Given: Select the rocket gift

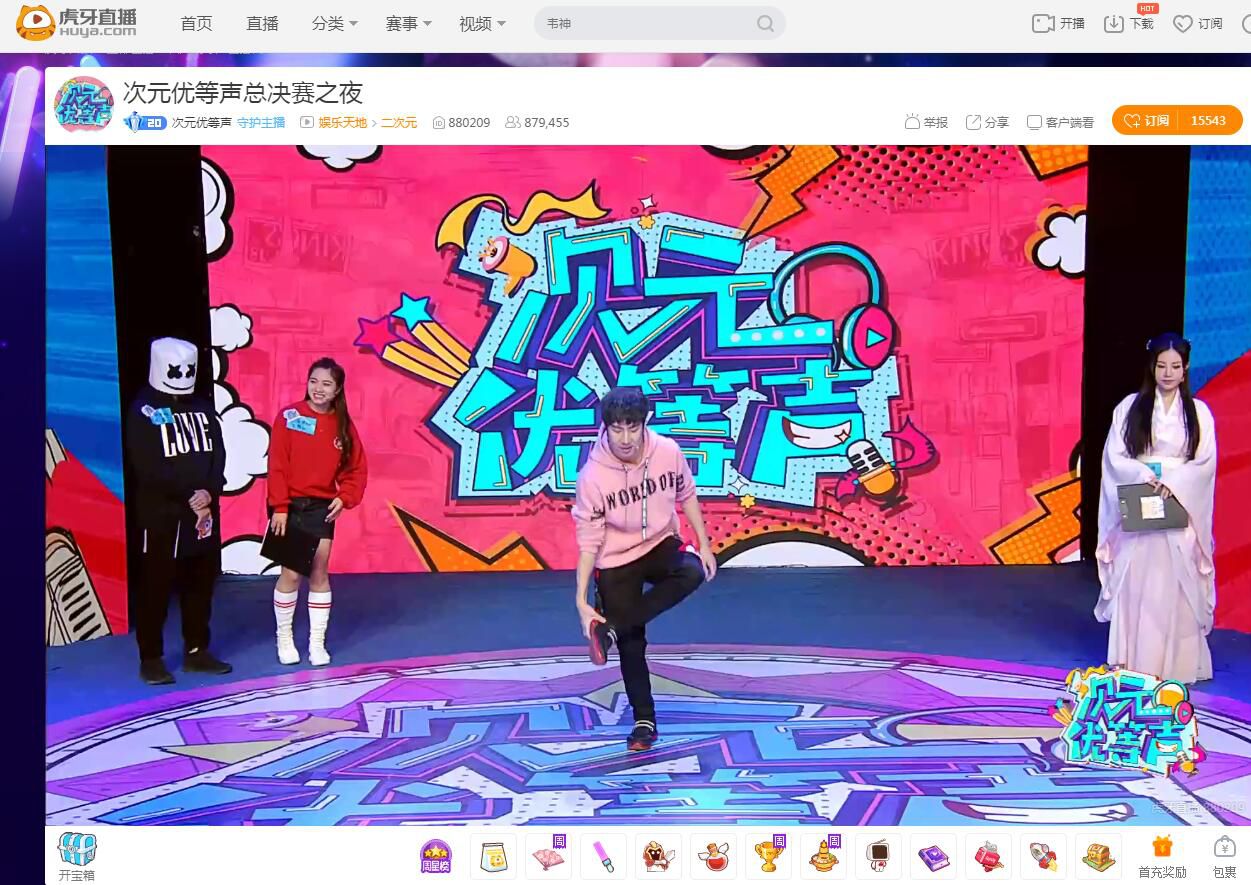Looking at the screenshot, I should tap(1043, 857).
